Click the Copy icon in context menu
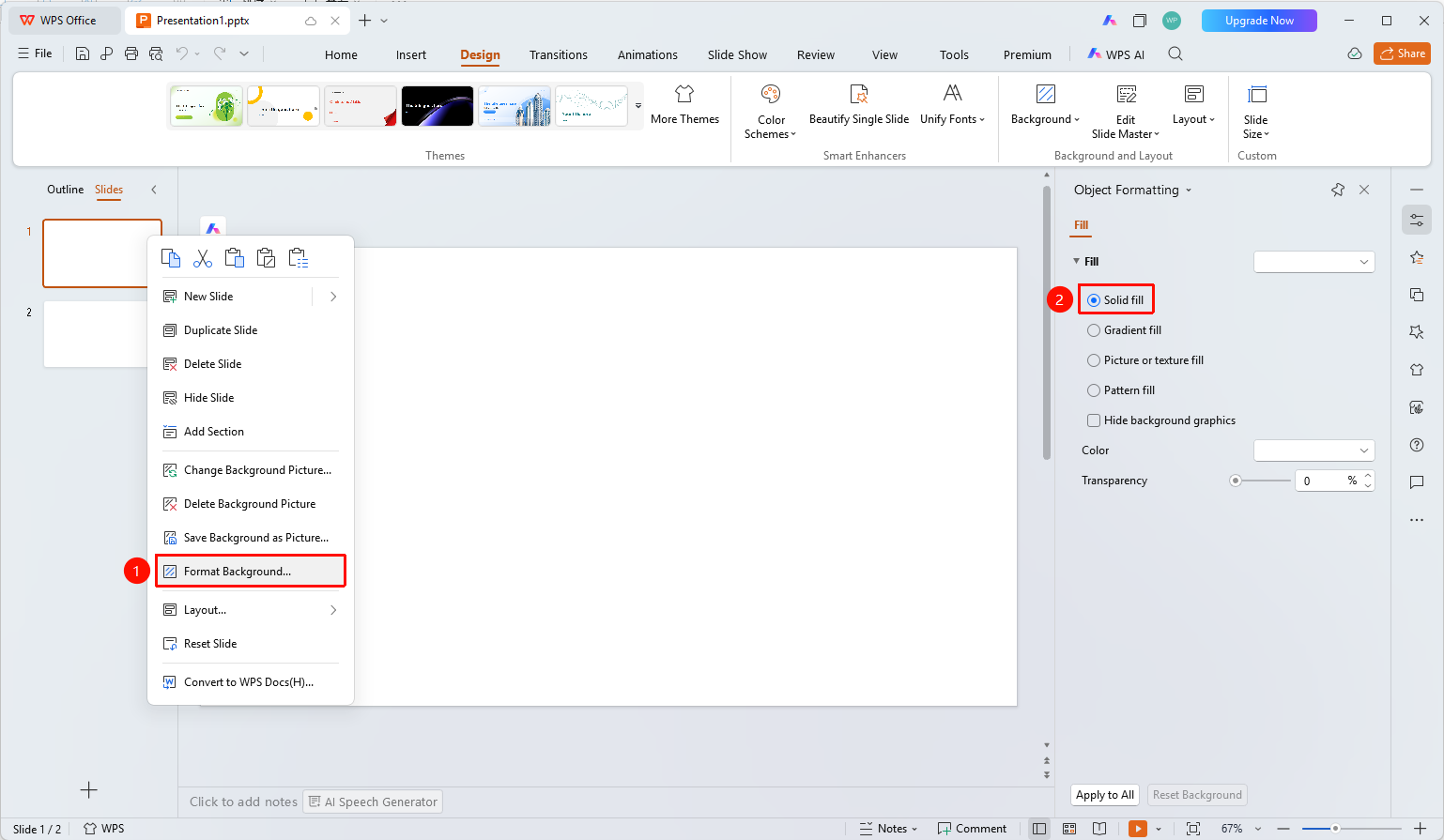Image resolution: width=1444 pixels, height=840 pixels. point(171,258)
